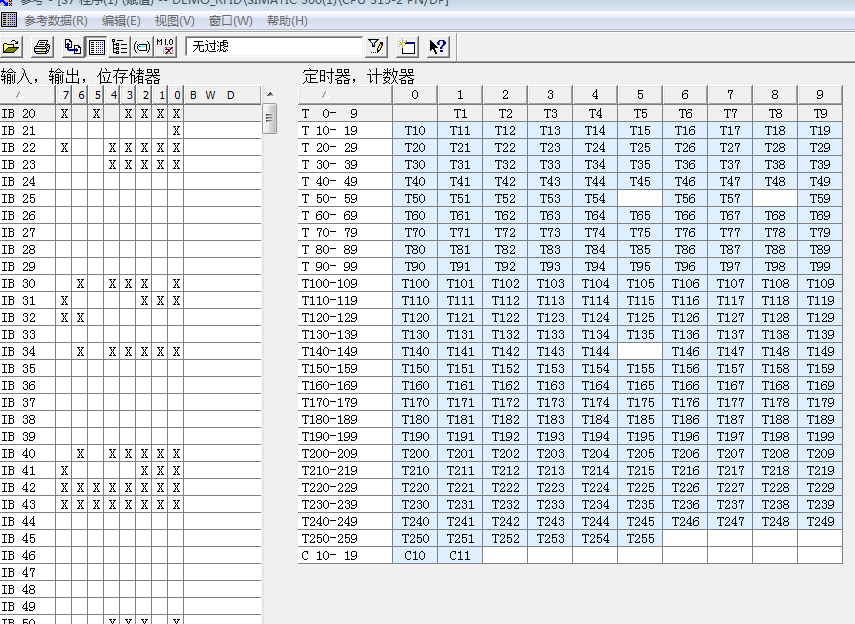Click bit 7 column header in the I/O table
The width and height of the screenshot is (855, 624).
(x=64, y=95)
